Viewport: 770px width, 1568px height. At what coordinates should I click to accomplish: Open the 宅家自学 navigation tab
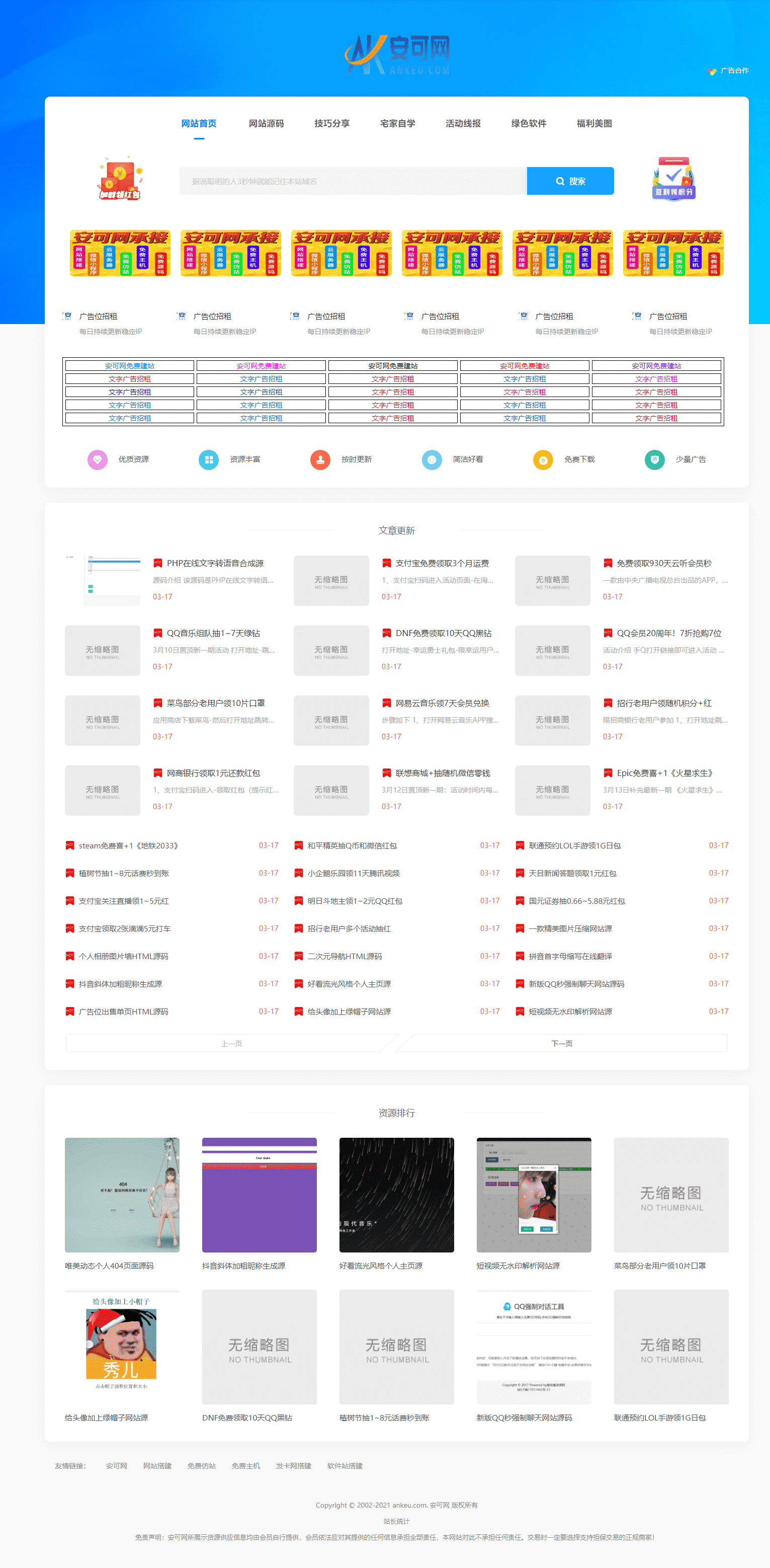398,124
